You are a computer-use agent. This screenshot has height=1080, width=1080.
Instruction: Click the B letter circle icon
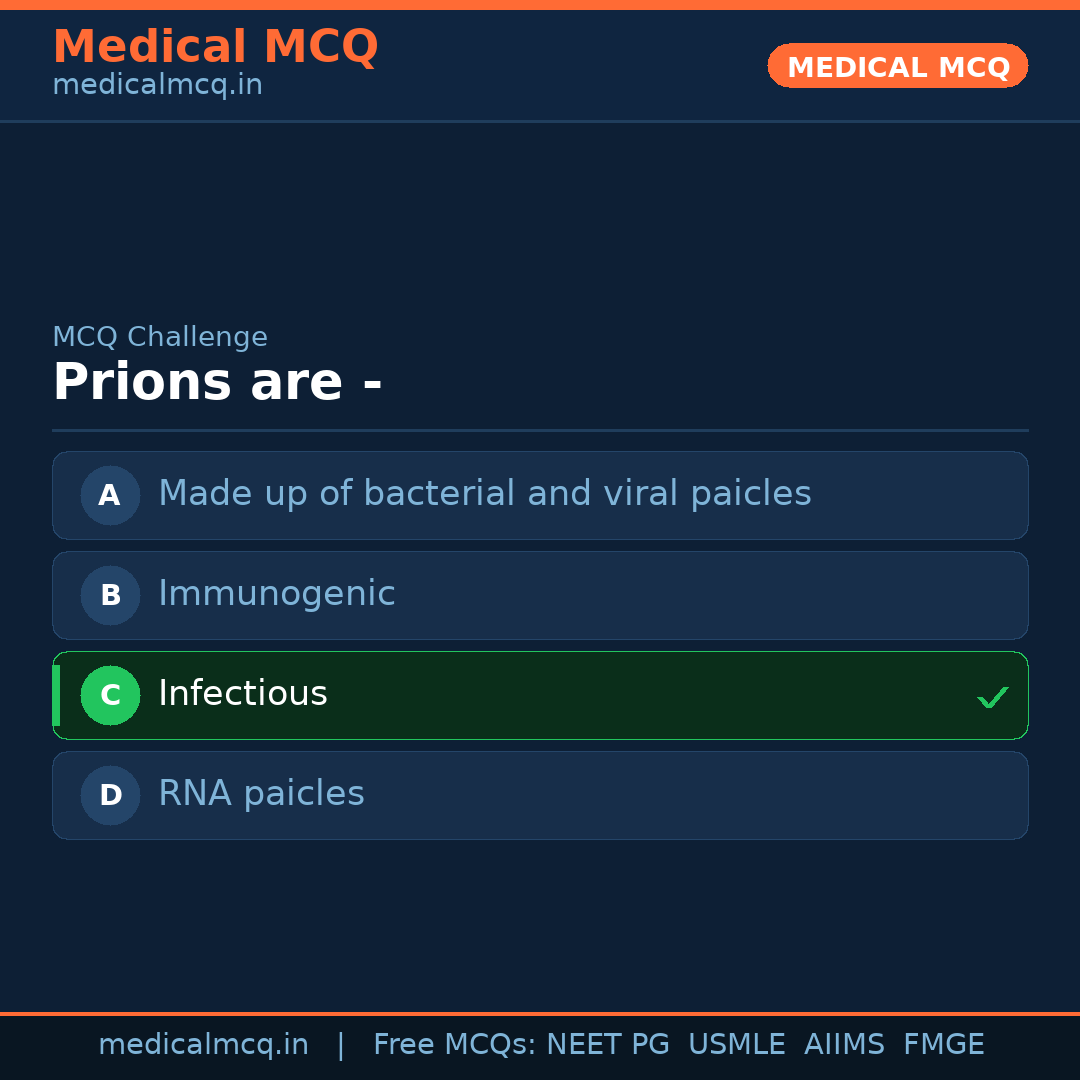110,595
